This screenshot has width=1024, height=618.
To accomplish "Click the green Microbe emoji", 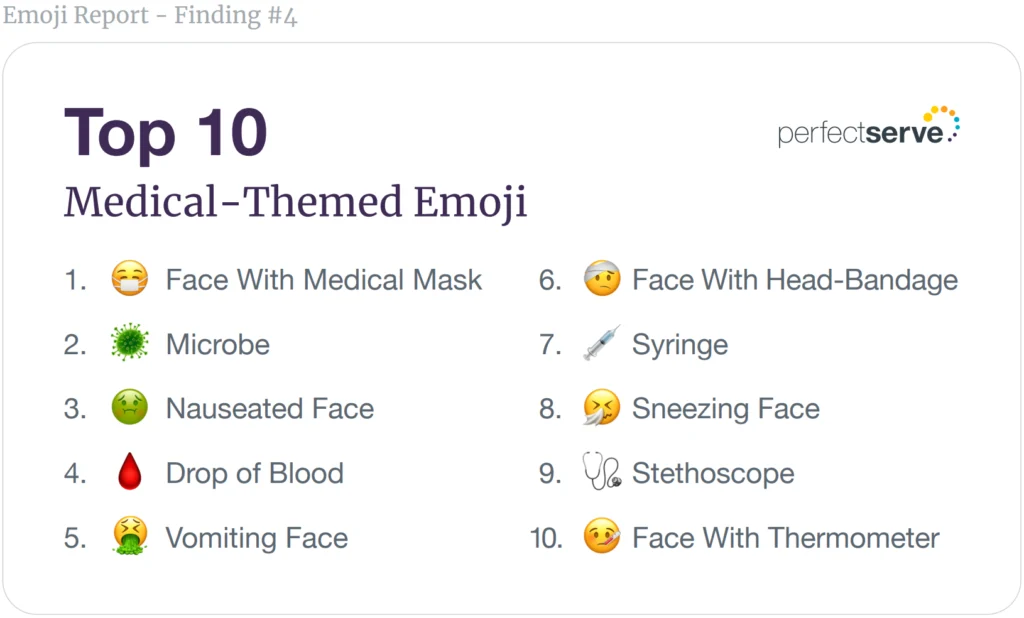I will [x=130, y=345].
